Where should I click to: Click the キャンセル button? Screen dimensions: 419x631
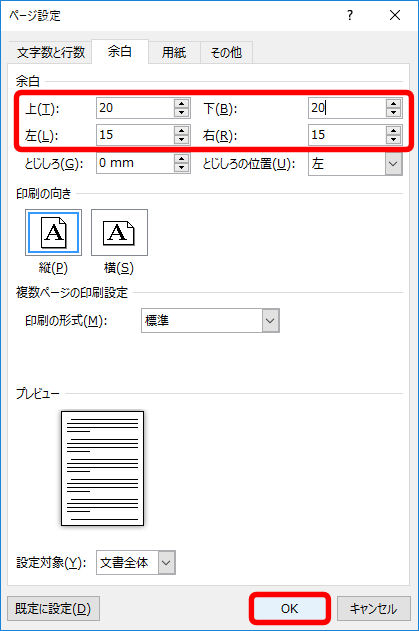coord(374,608)
